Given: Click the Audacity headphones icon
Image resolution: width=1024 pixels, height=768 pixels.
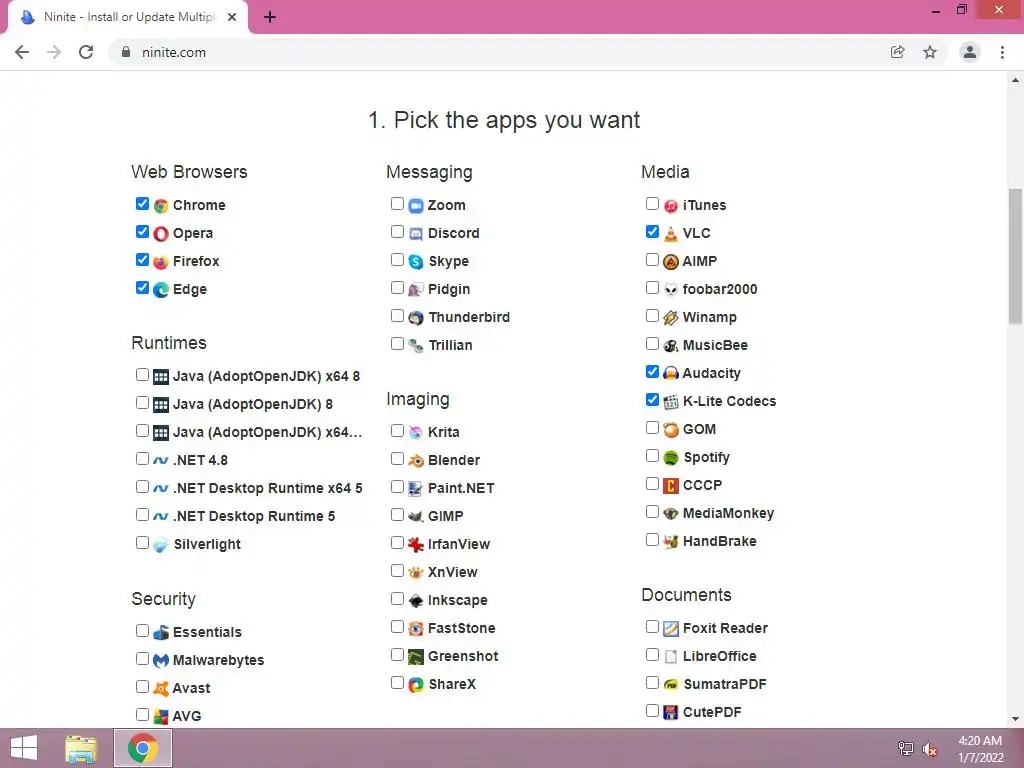Looking at the screenshot, I should pos(671,374).
